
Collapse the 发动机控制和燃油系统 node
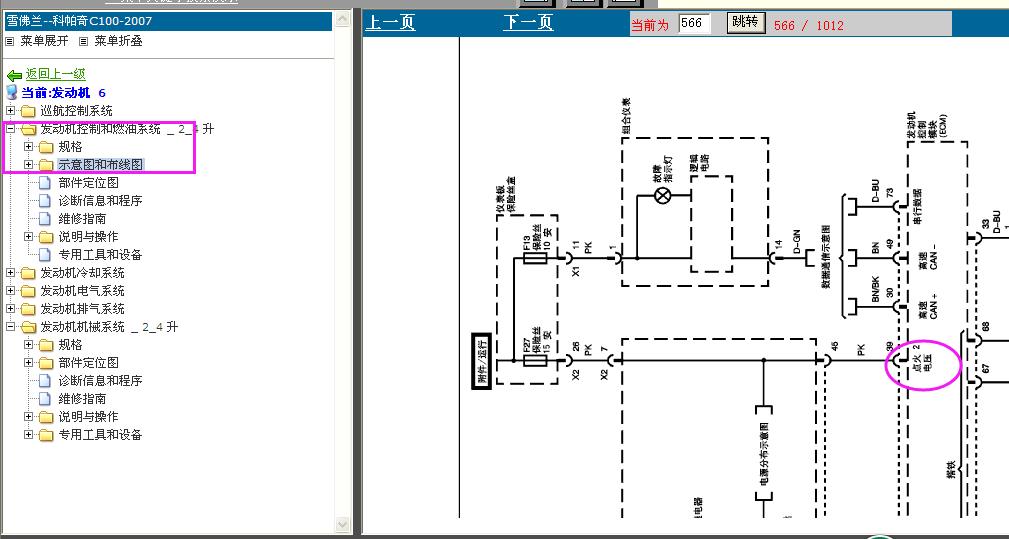(10, 129)
